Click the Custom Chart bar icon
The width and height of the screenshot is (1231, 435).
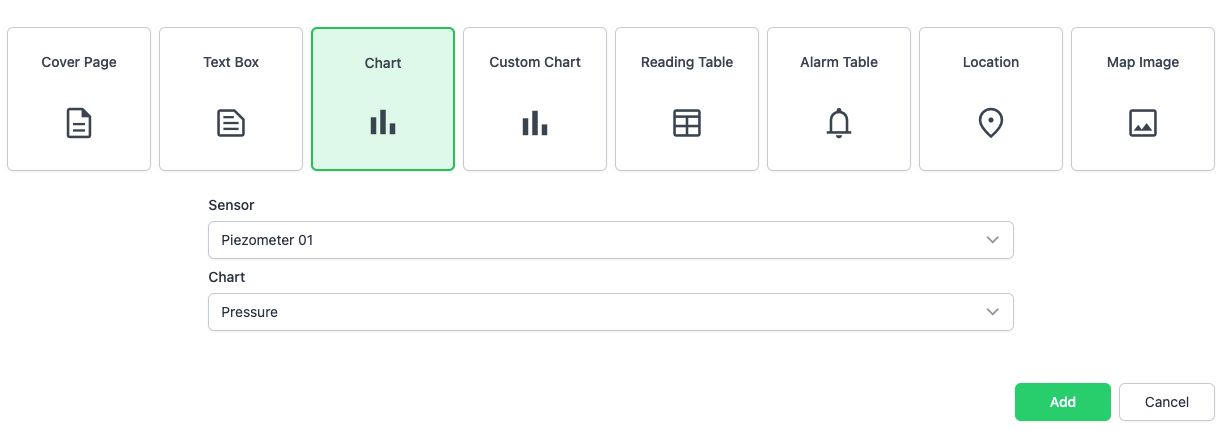coord(535,123)
